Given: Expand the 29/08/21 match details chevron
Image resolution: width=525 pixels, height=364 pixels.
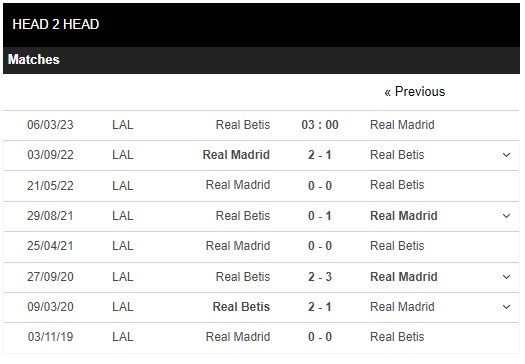Looking at the screenshot, I should (x=506, y=216).
